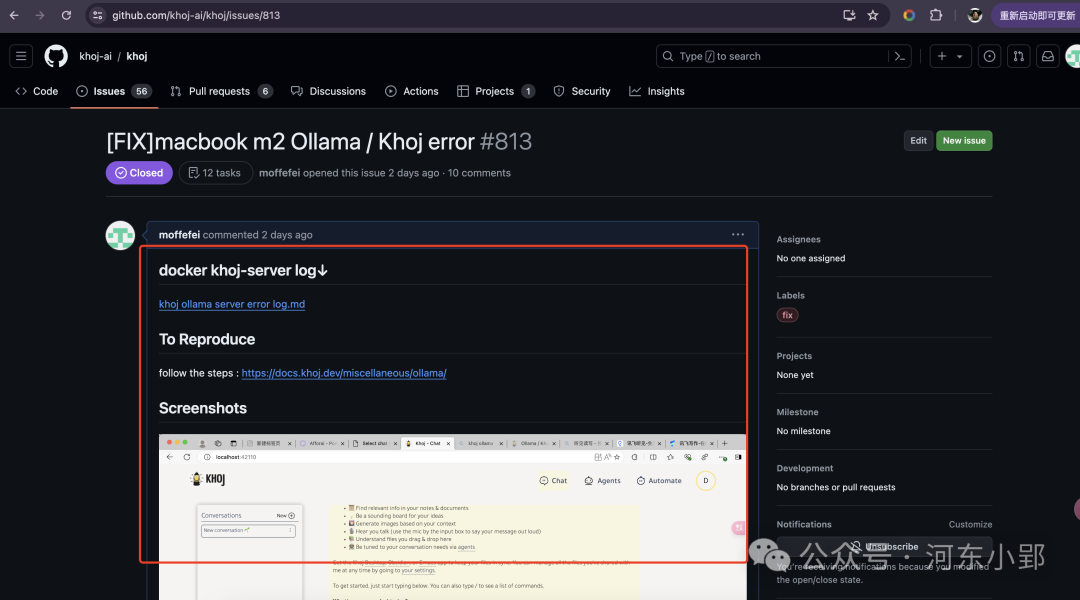Click the install app icon in address bar
Image resolution: width=1080 pixels, height=600 pixels.
(x=849, y=15)
